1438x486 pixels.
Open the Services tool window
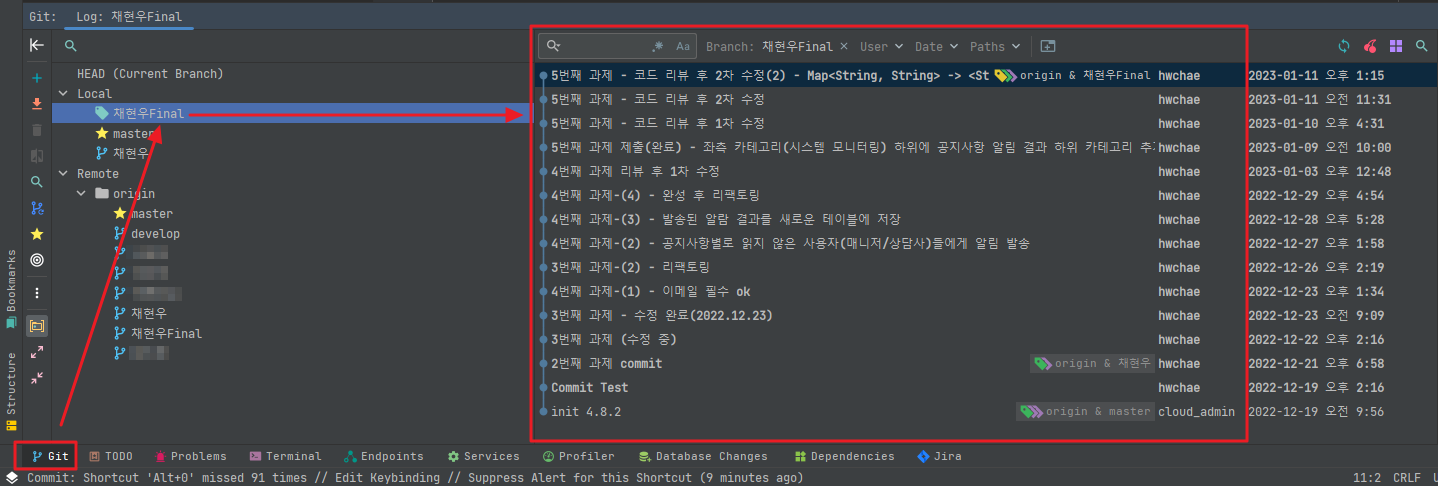point(483,456)
